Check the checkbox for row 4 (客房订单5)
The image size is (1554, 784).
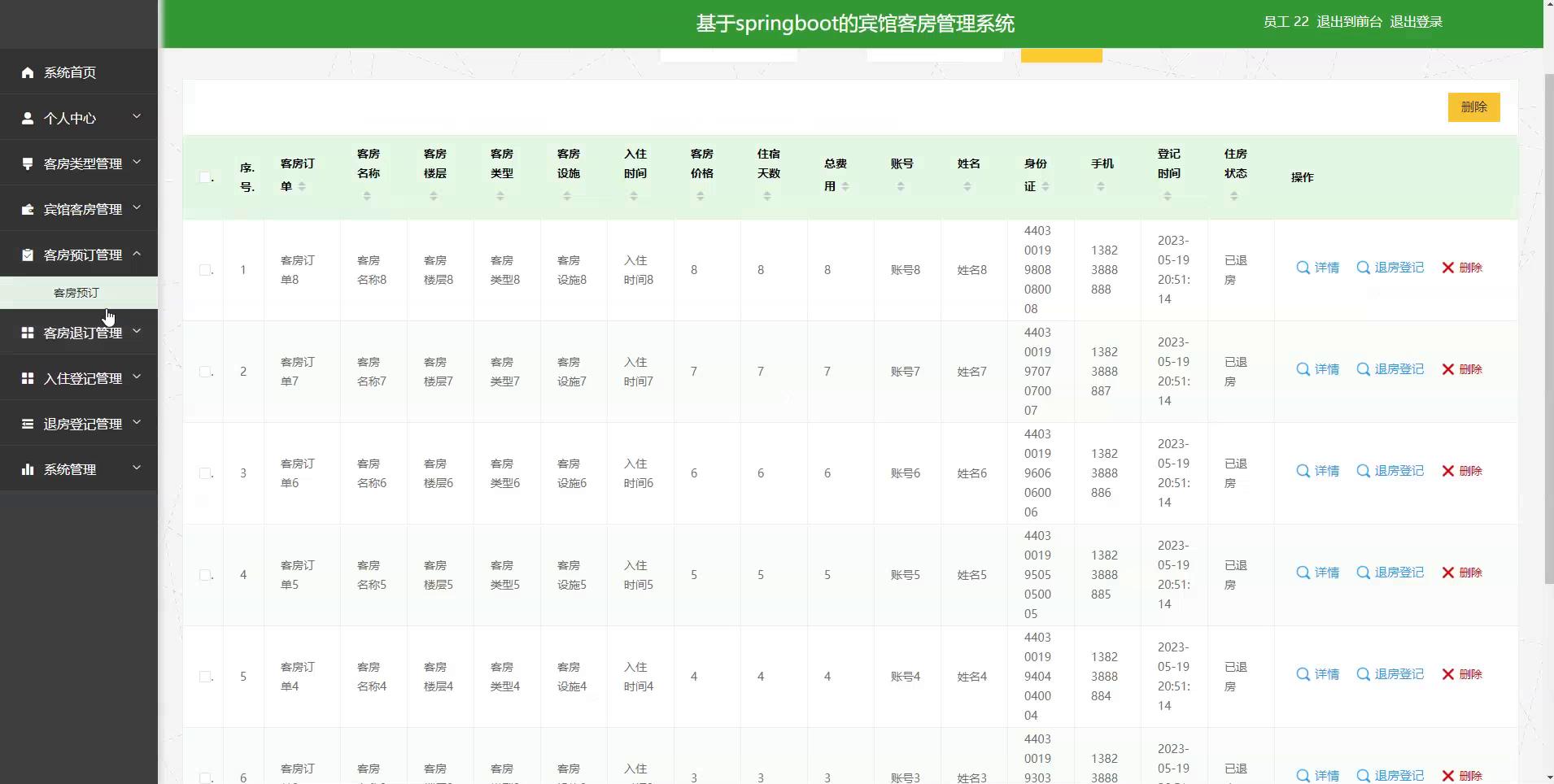tap(205, 575)
